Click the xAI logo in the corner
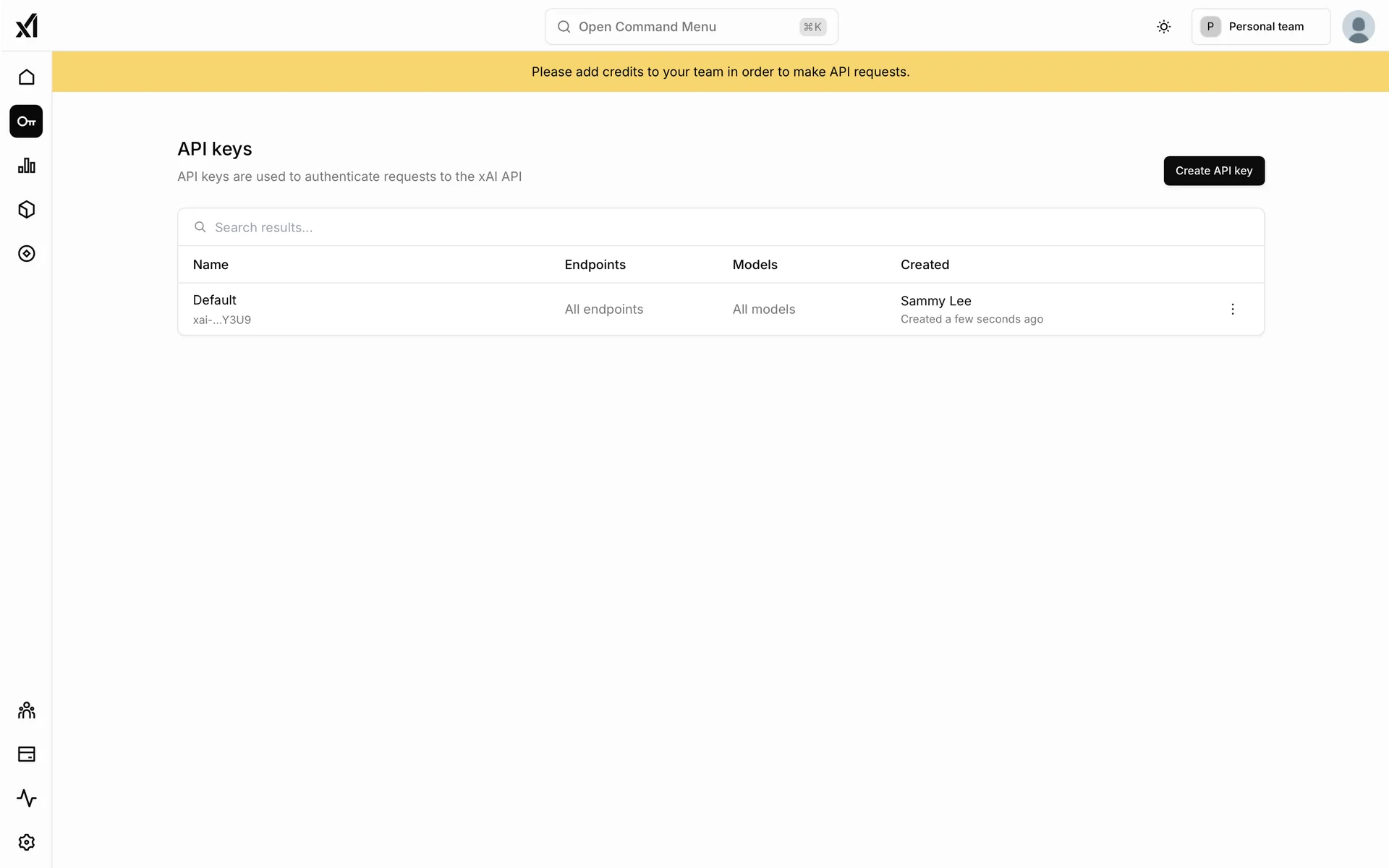This screenshot has width=1389, height=868. [x=26, y=26]
